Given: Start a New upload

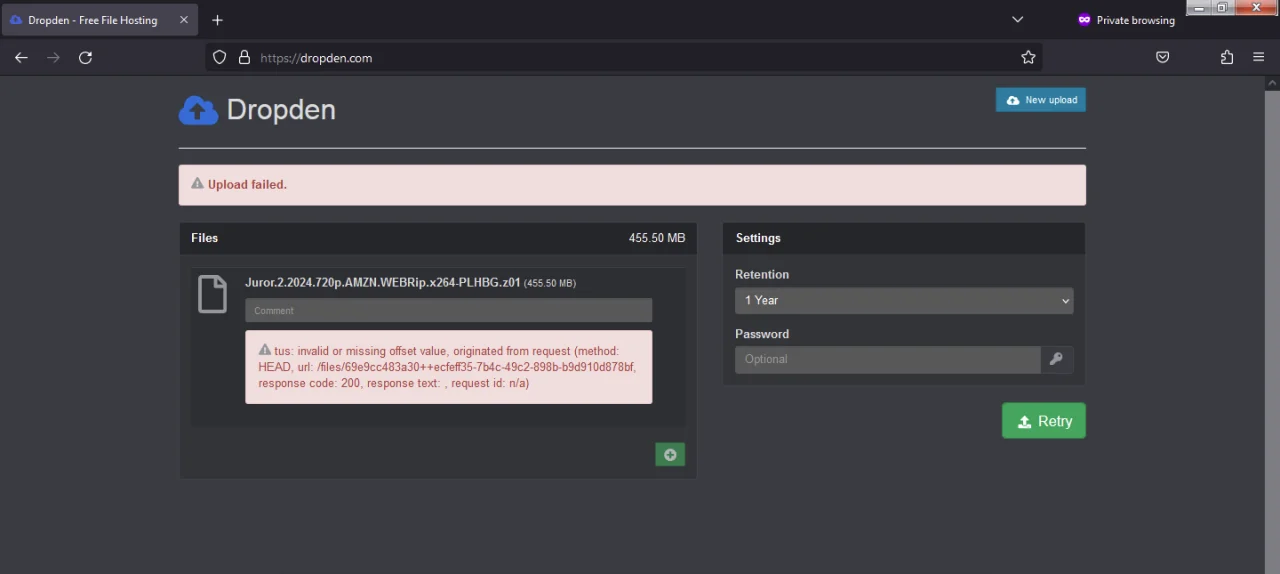Looking at the screenshot, I should [x=1040, y=100].
